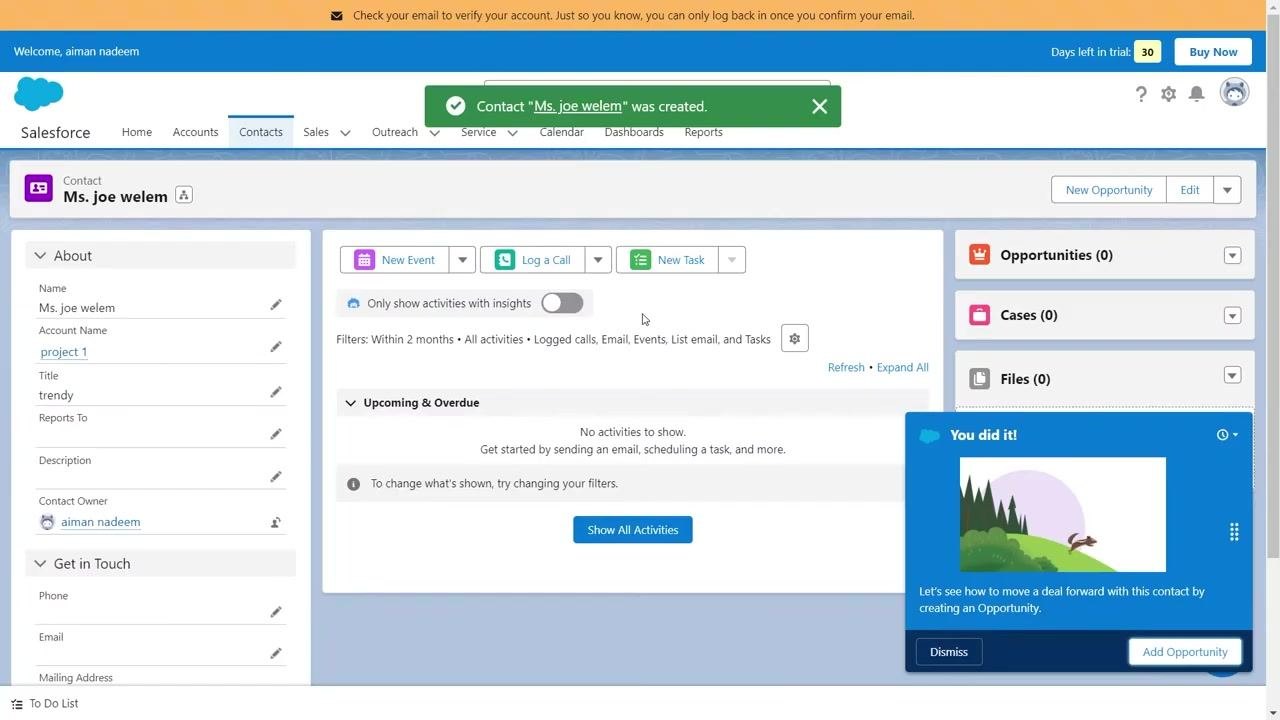Edit the Name field pencil icon
Screen dimensions: 1280x720
[x=276, y=305]
